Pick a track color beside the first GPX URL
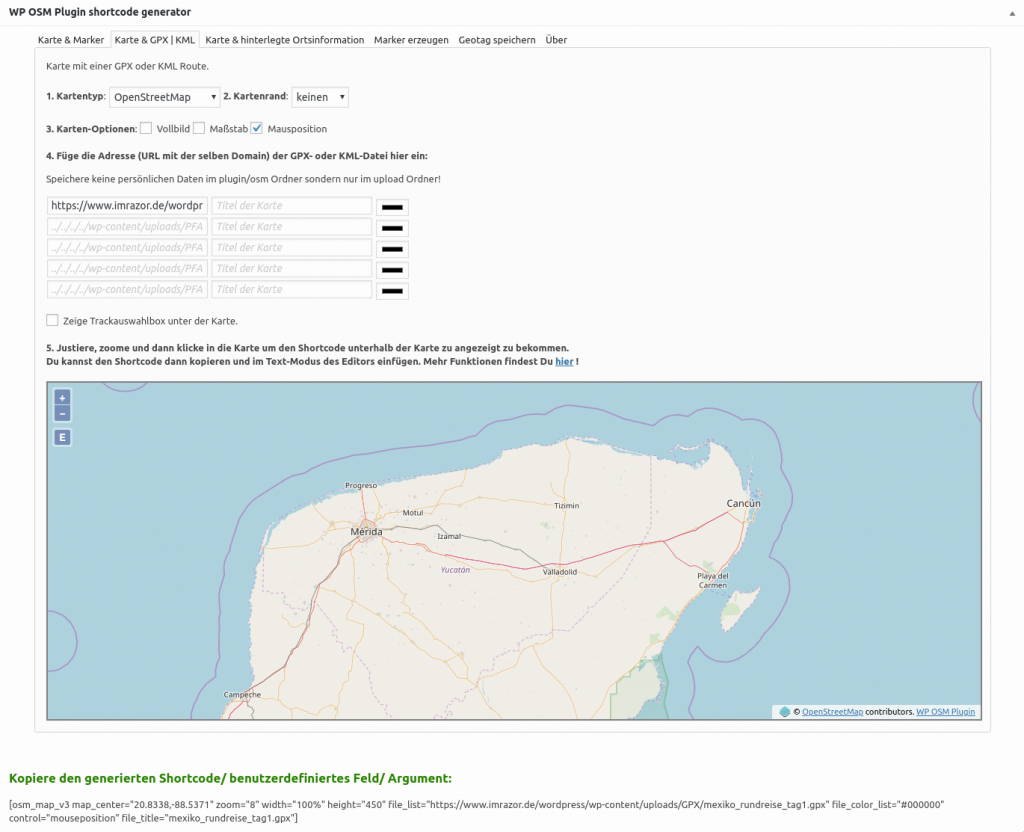The height and width of the screenshot is (832, 1024). tap(390, 206)
